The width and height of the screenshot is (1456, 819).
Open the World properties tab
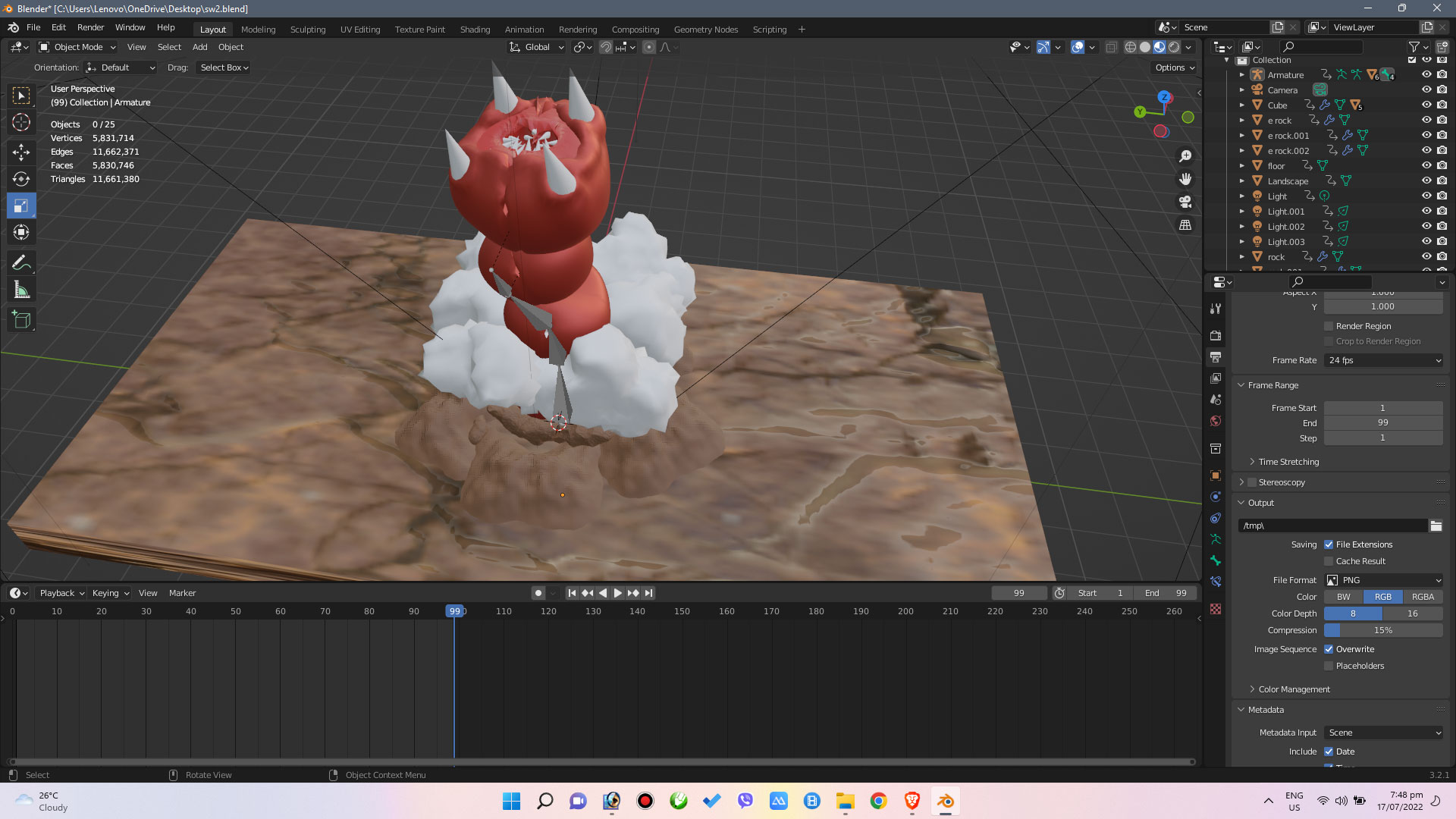[x=1216, y=421]
